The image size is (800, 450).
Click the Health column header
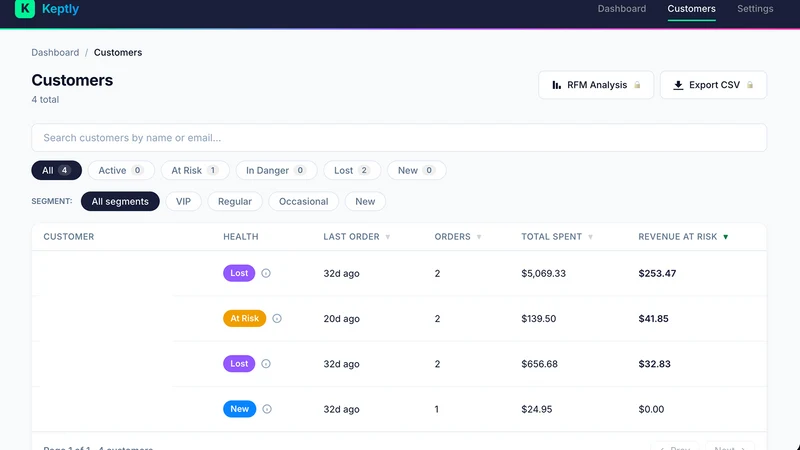[x=241, y=237]
